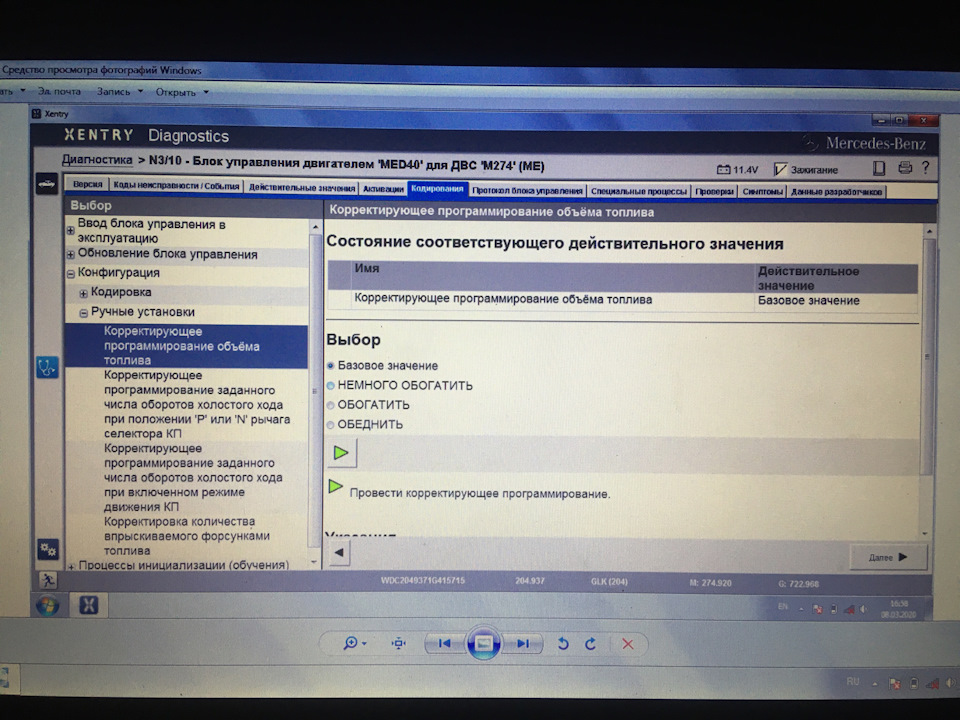Click right content panel scrollbar
Viewport: 960px width, 720px height.
pyautogui.click(x=928, y=357)
